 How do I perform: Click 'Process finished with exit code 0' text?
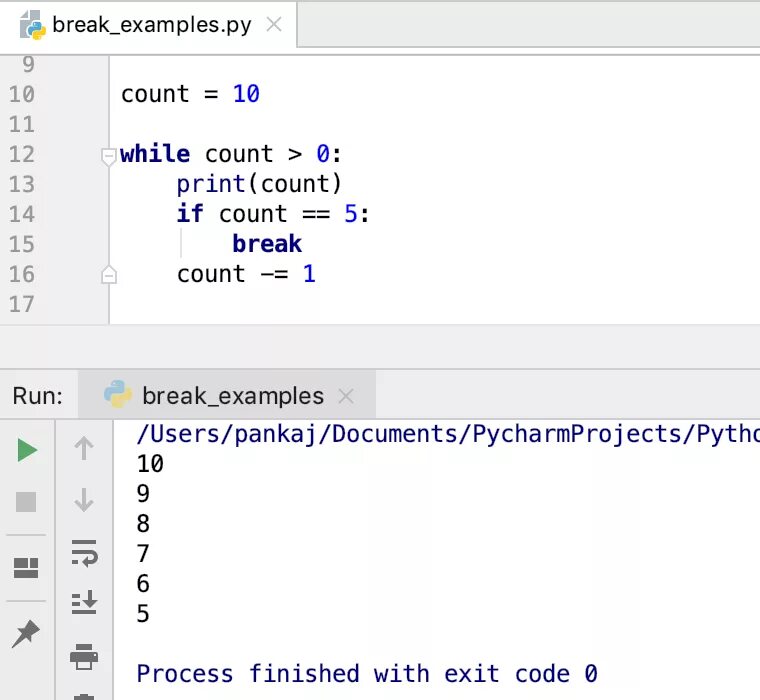[367, 674]
